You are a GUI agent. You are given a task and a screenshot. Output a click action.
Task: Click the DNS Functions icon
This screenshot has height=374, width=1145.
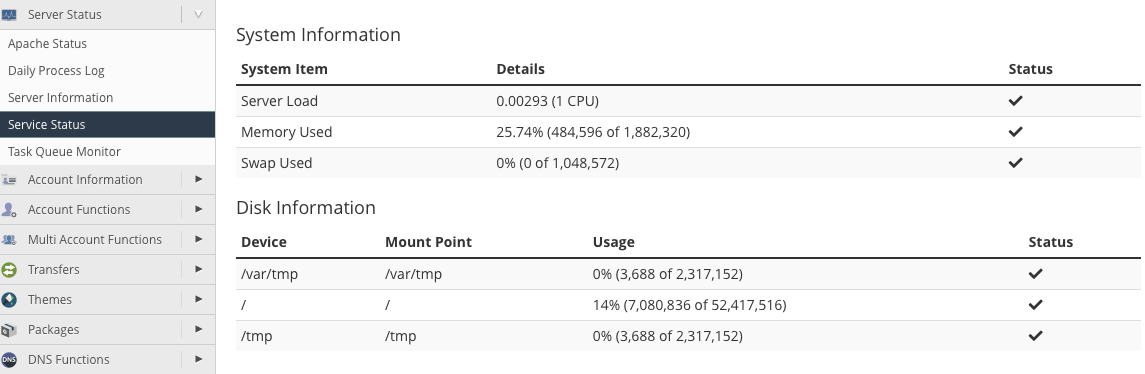click(x=9, y=359)
